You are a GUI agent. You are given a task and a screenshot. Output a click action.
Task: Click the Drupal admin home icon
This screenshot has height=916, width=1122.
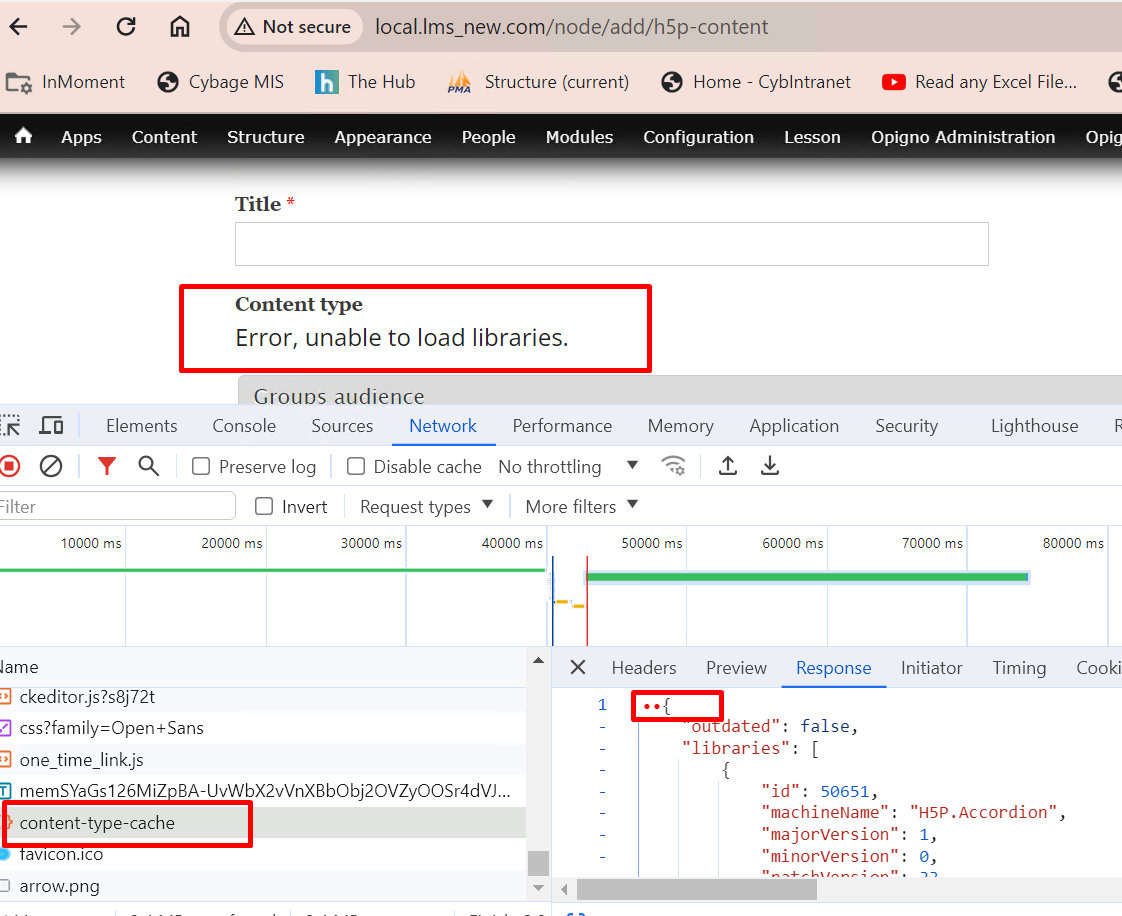24,136
